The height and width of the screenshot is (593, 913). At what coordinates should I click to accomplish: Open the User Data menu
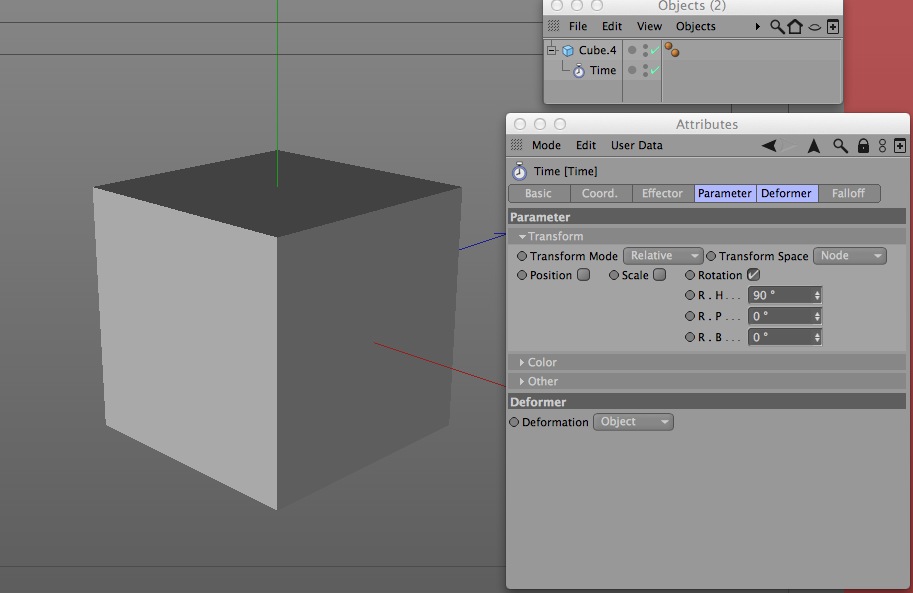pyautogui.click(x=636, y=145)
